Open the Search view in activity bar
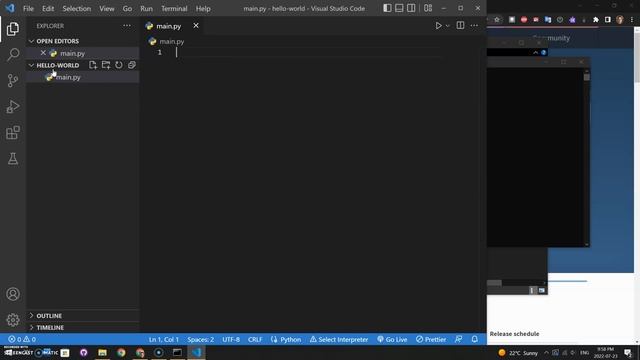640x360 pixels. pyautogui.click(x=13, y=54)
